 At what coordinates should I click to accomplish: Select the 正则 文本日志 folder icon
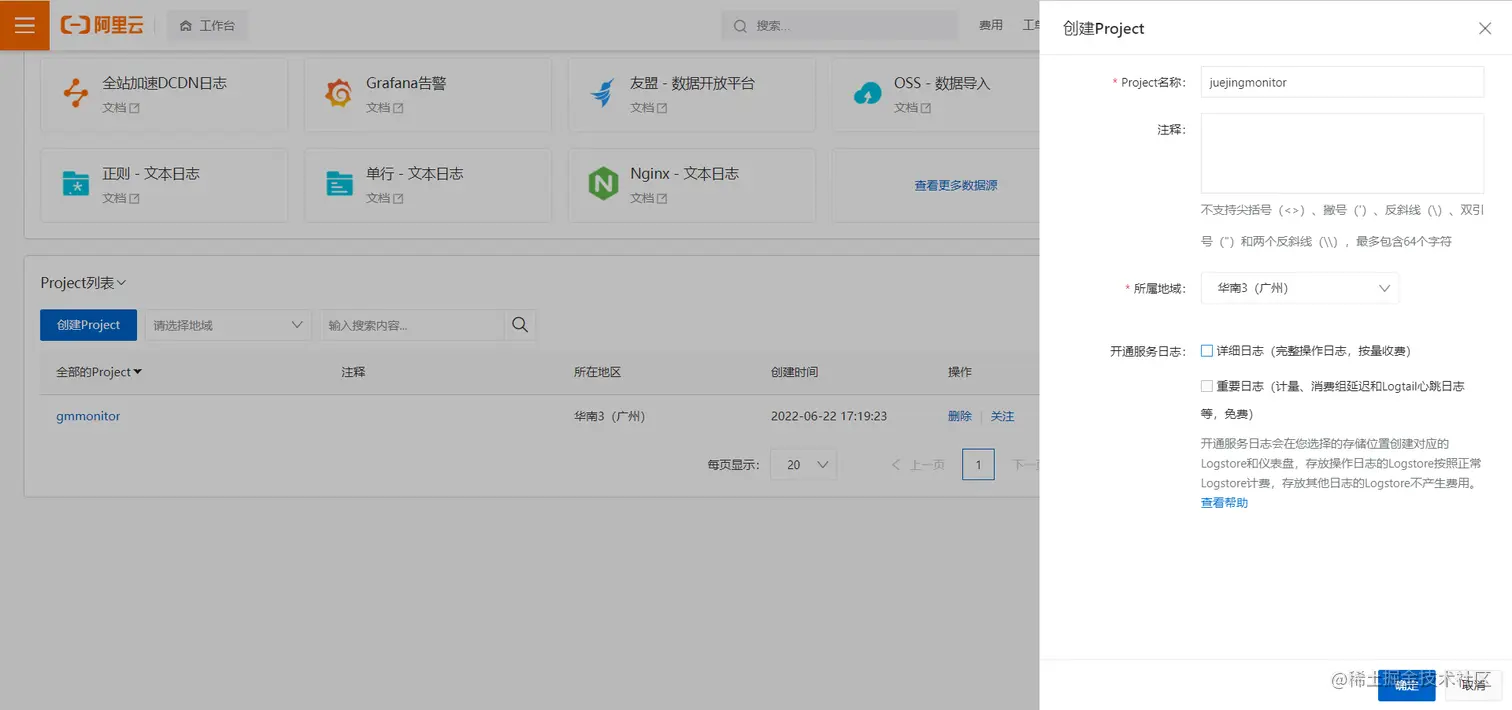tap(76, 184)
